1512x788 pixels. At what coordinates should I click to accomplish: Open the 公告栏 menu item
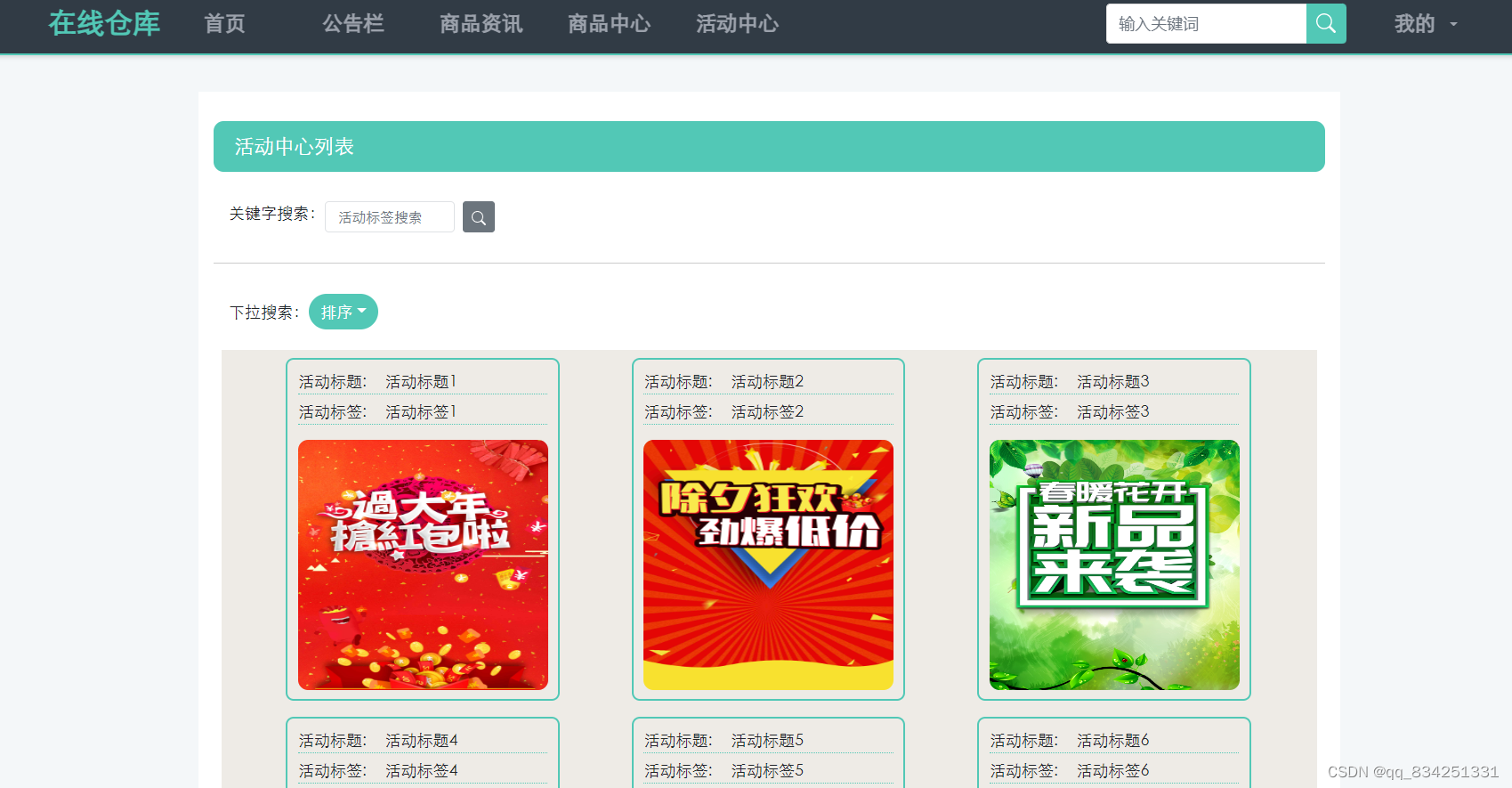(353, 24)
